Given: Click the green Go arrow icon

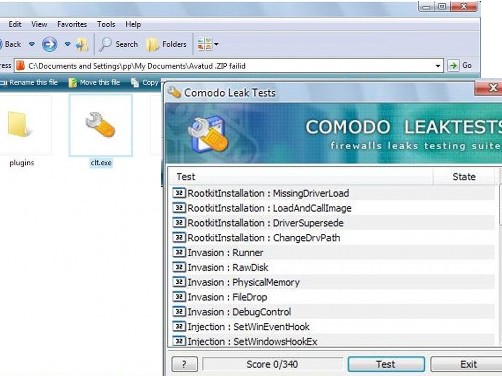Looking at the screenshot, I should [x=453, y=66].
